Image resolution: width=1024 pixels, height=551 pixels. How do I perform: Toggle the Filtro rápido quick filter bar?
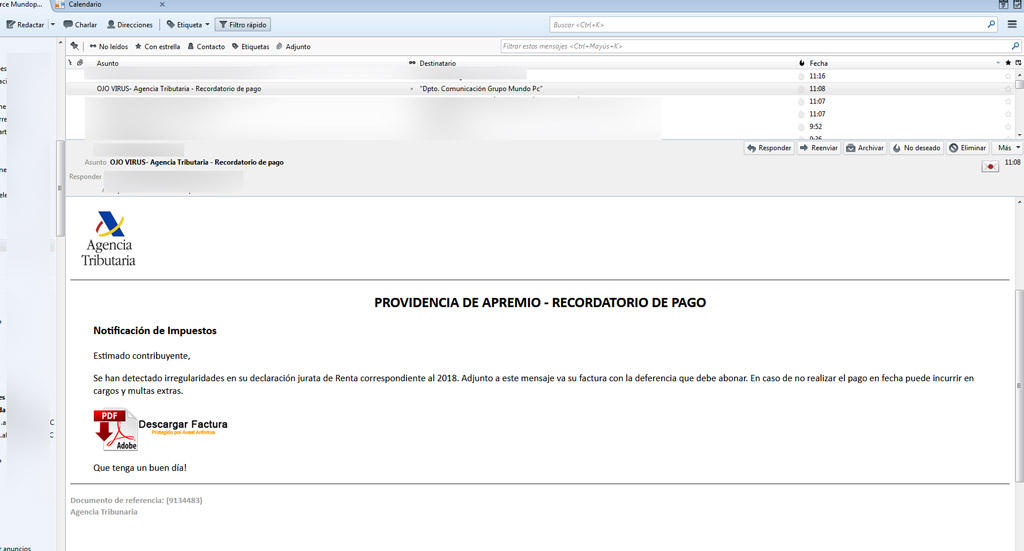pos(243,24)
